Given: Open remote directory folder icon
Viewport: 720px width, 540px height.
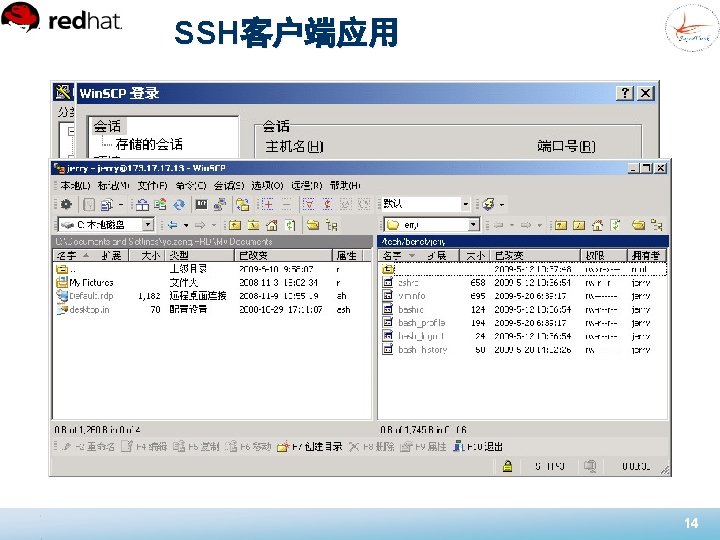Looking at the screenshot, I should tap(638, 225).
